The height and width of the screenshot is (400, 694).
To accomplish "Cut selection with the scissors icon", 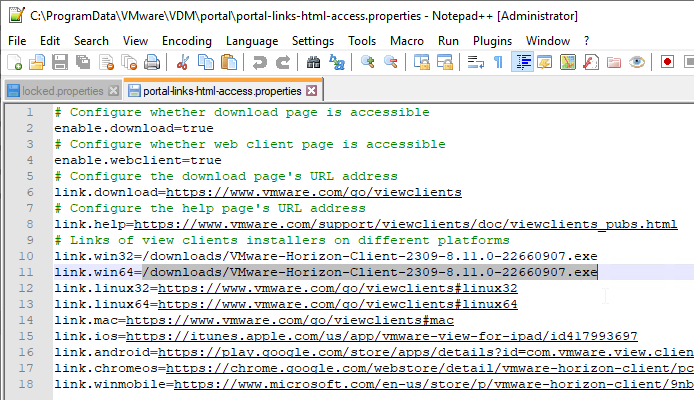I will (182, 62).
